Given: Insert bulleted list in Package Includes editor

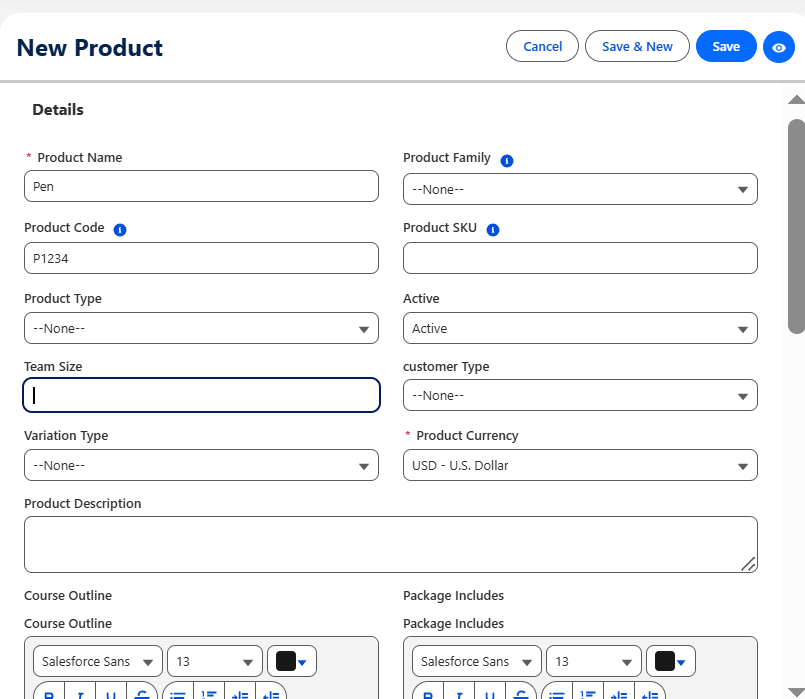Looking at the screenshot, I should tap(557, 691).
